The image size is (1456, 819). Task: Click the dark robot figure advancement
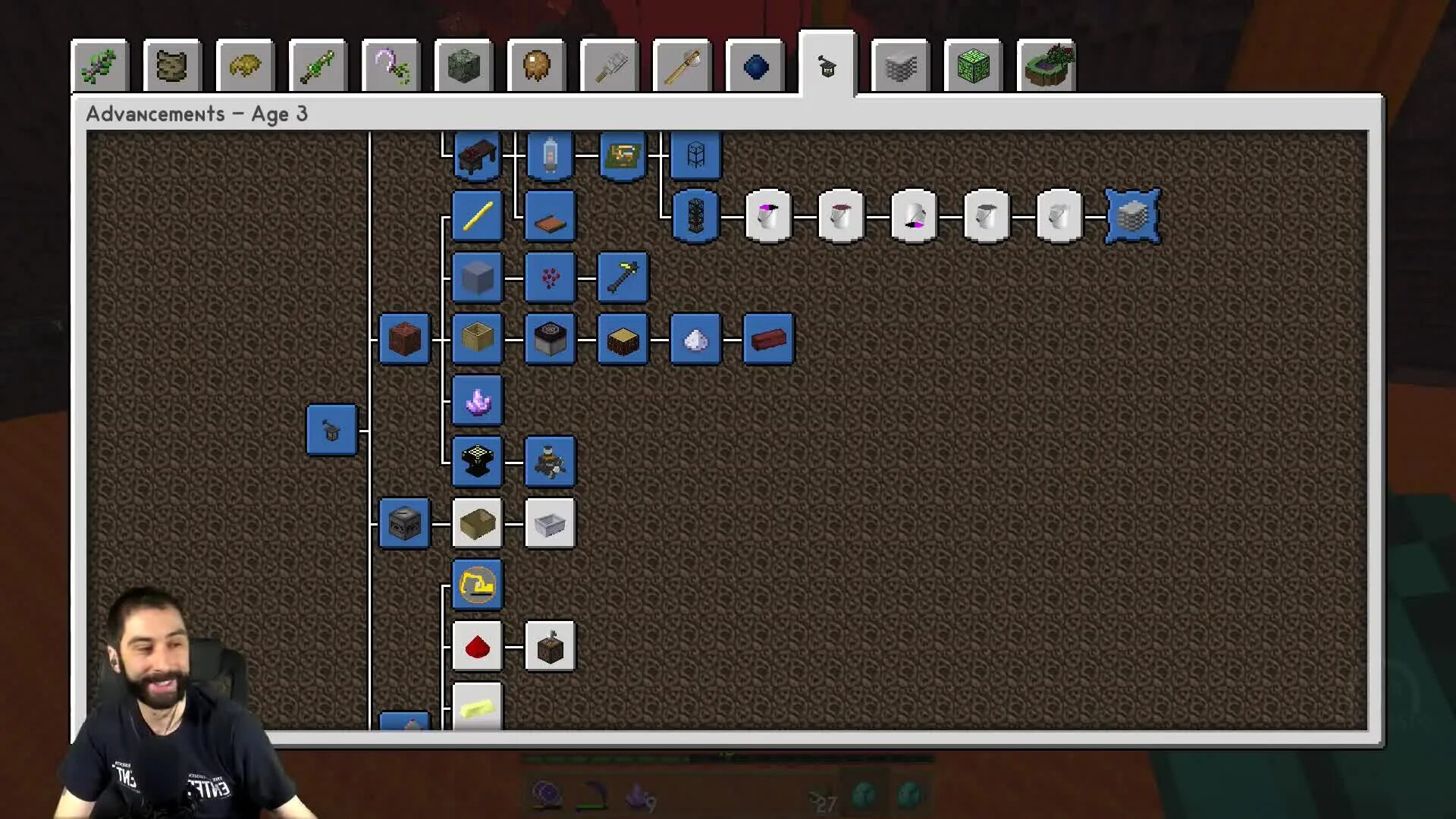(x=550, y=462)
